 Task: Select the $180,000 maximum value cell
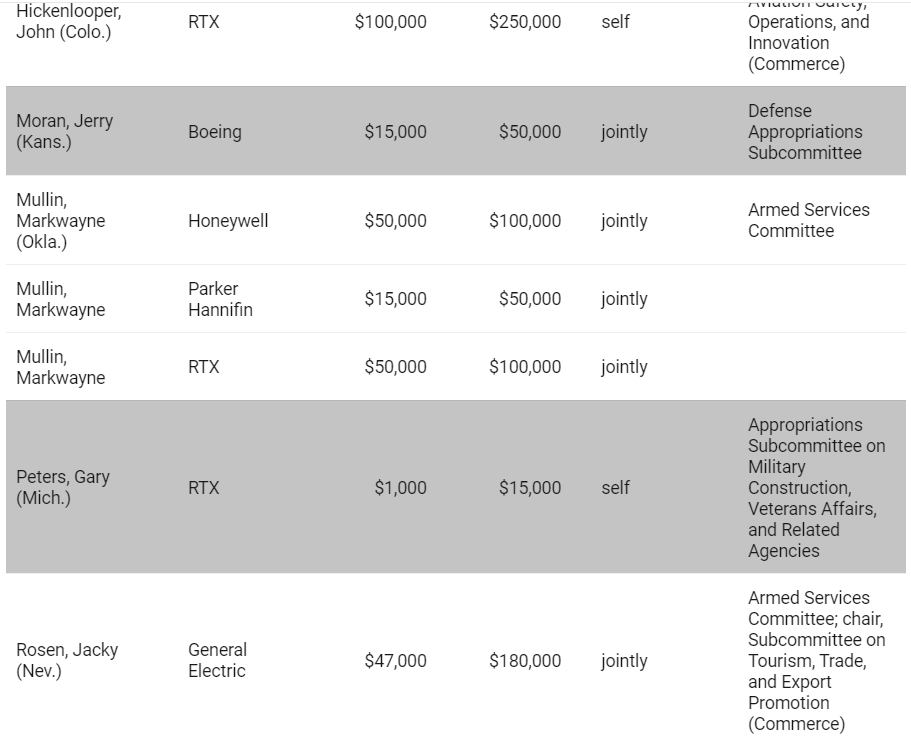(x=525, y=661)
